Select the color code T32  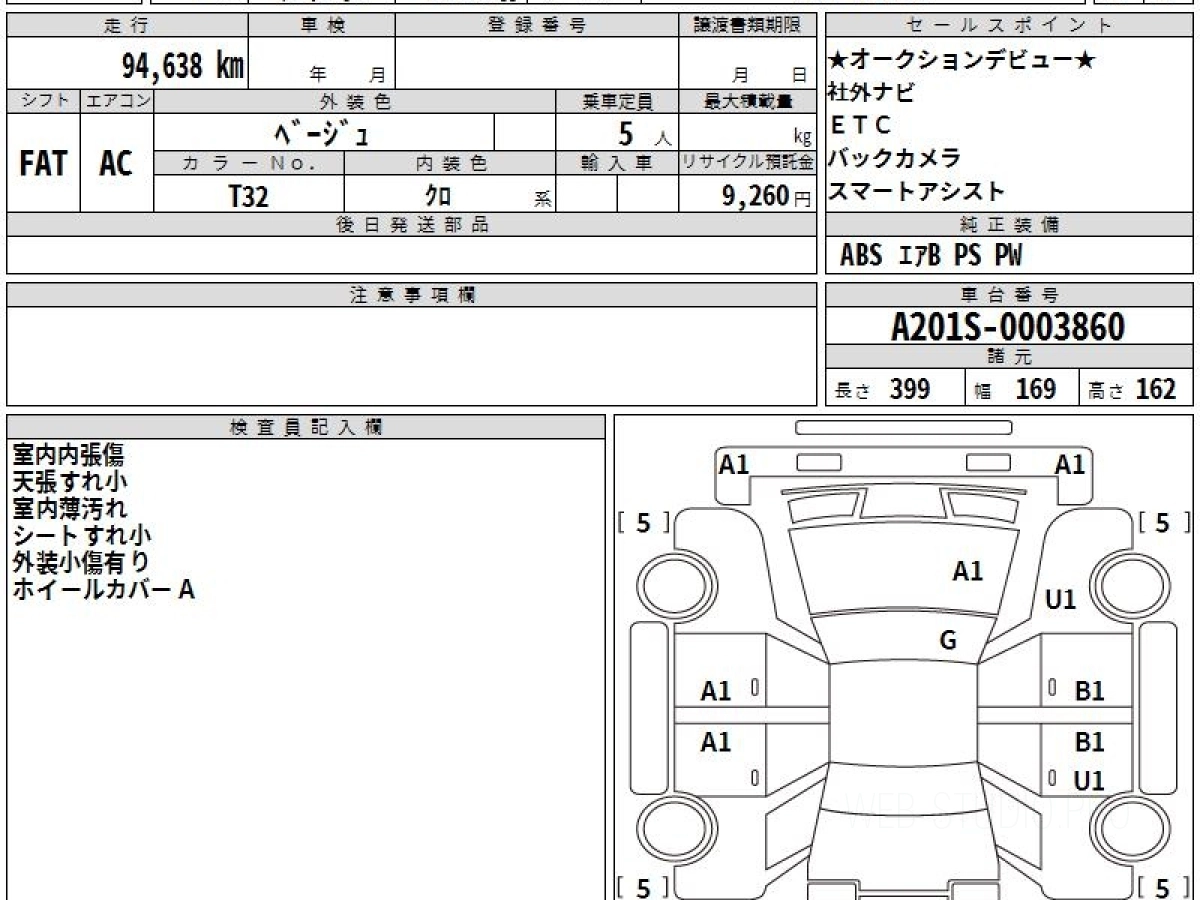(249, 196)
